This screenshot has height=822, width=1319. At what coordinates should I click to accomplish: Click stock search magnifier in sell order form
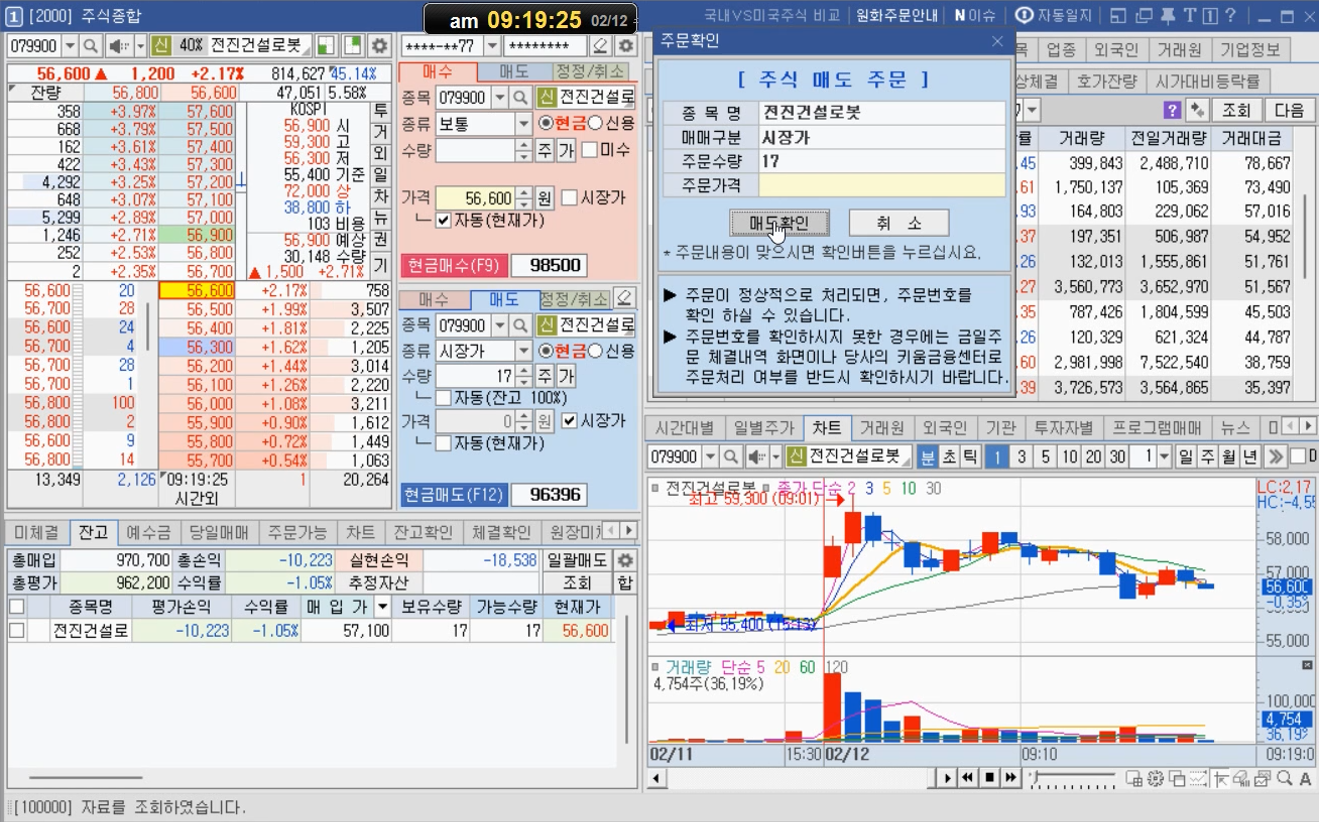tap(520, 325)
